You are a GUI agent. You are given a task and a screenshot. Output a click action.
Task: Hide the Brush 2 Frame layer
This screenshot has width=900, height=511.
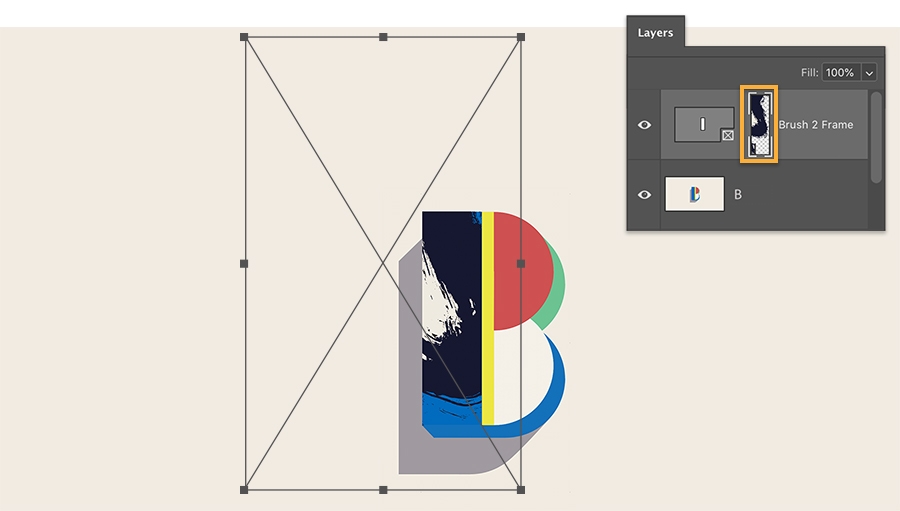tap(644, 125)
